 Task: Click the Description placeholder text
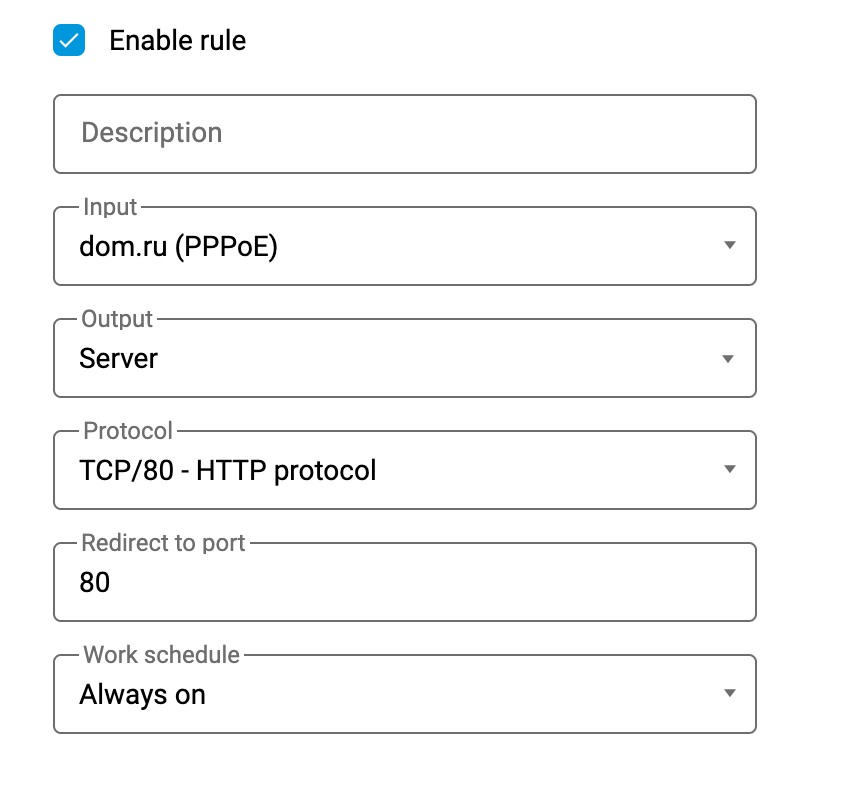tap(151, 133)
